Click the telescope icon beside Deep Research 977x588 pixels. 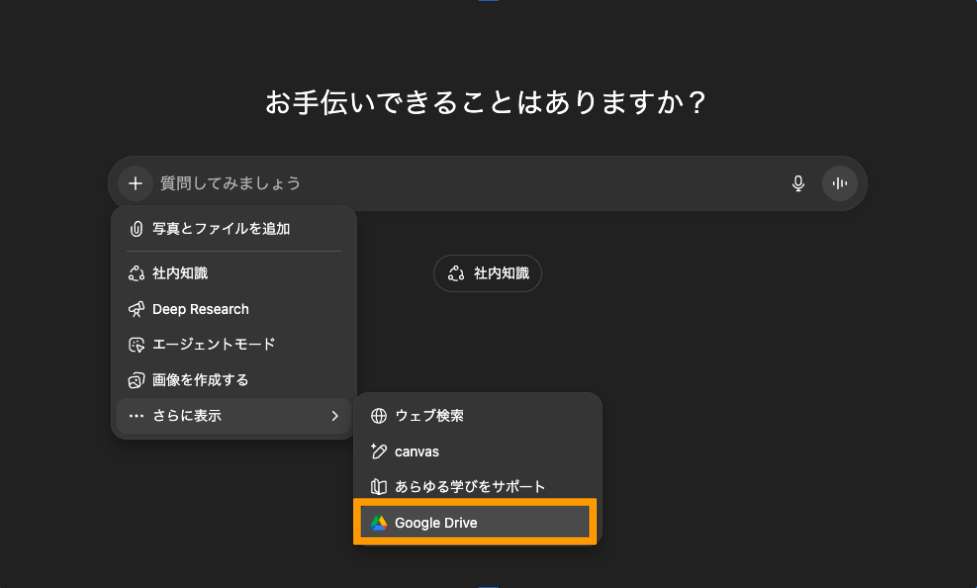pyautogui.click(x=136, y=309)
